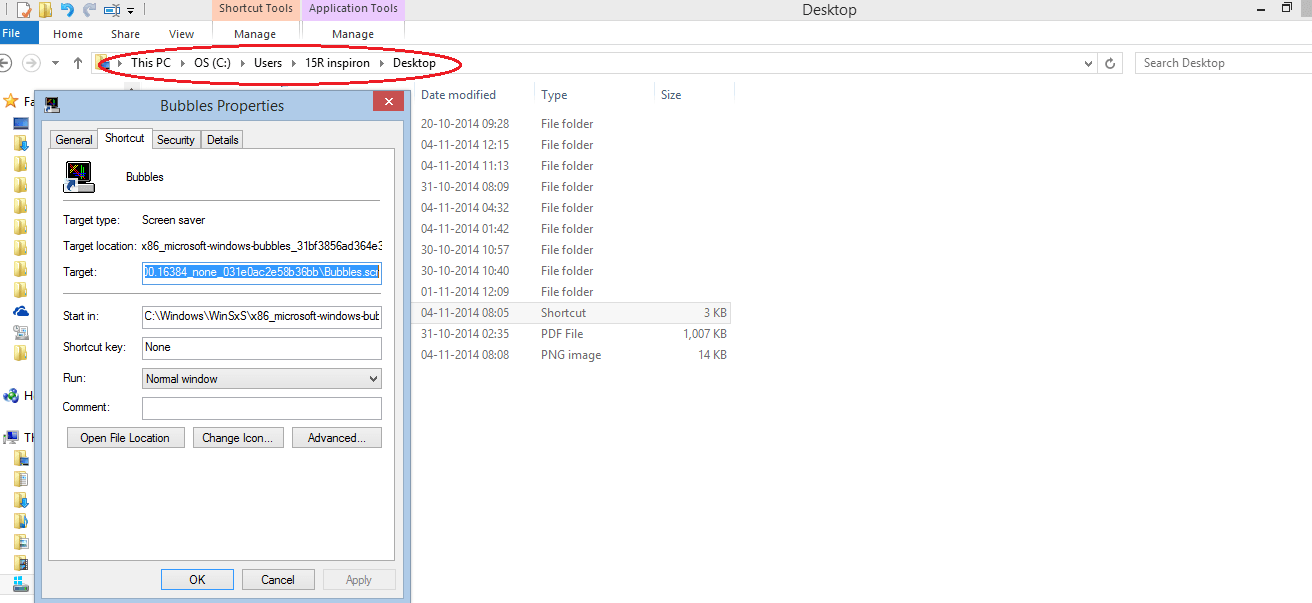This screenshot has width=1312, height=603.
Task: Select the folder row dated 20-10-2014 09:28
Action: click(x=573, y=124)
